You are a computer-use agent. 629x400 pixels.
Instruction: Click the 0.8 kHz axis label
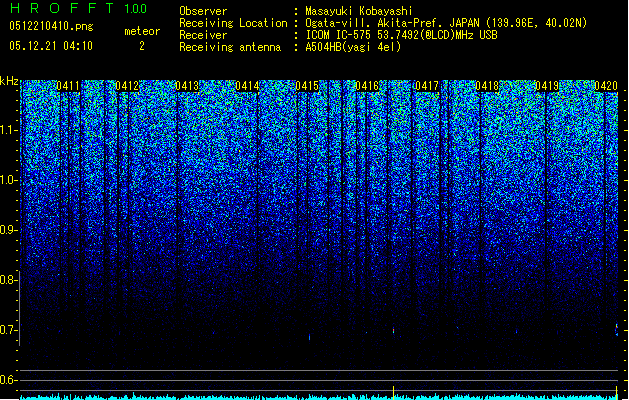tap(7, 280)
